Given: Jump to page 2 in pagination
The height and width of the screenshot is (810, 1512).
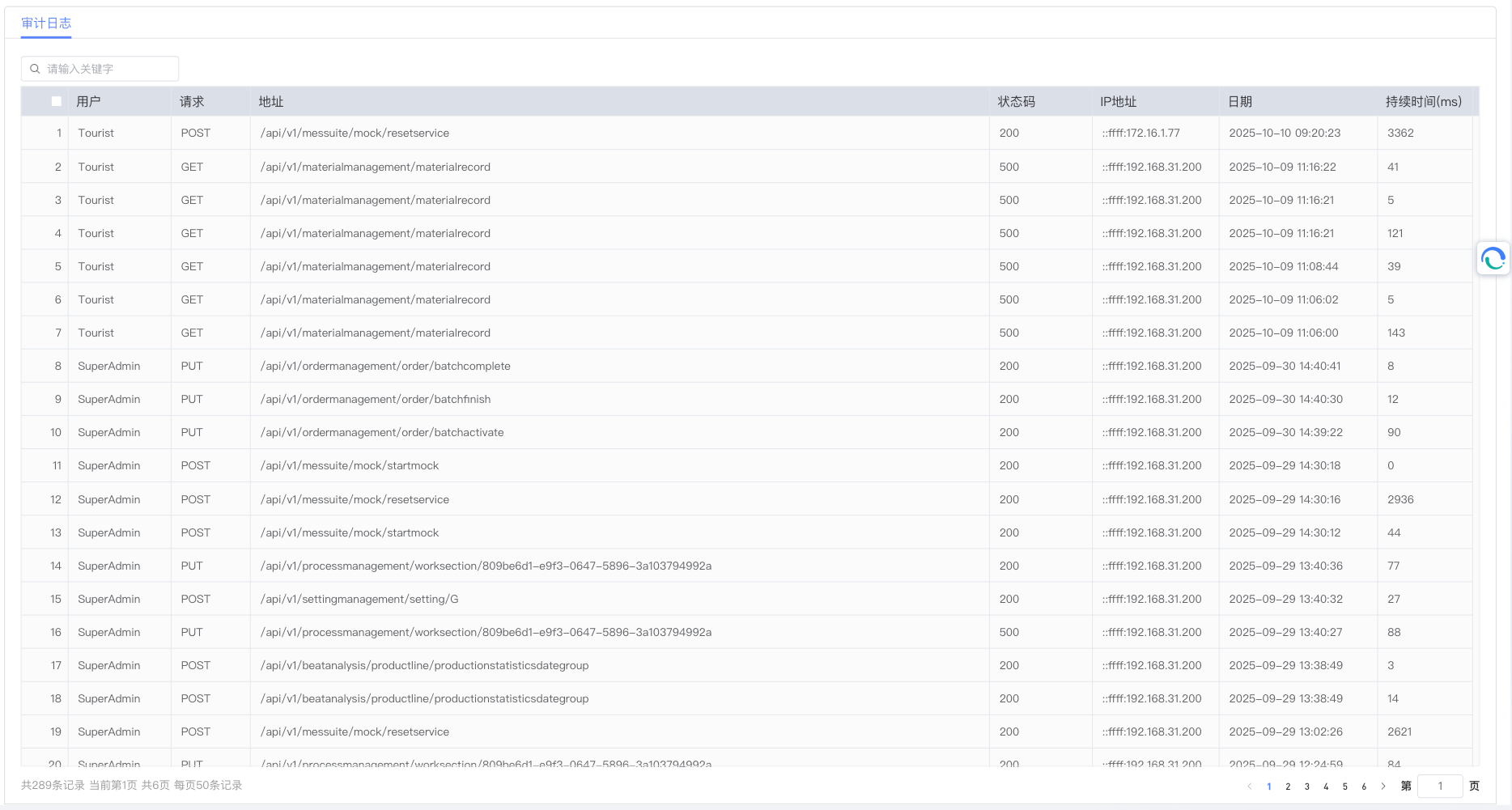Looking at the screenshot, I should [x=1288, y=786].
